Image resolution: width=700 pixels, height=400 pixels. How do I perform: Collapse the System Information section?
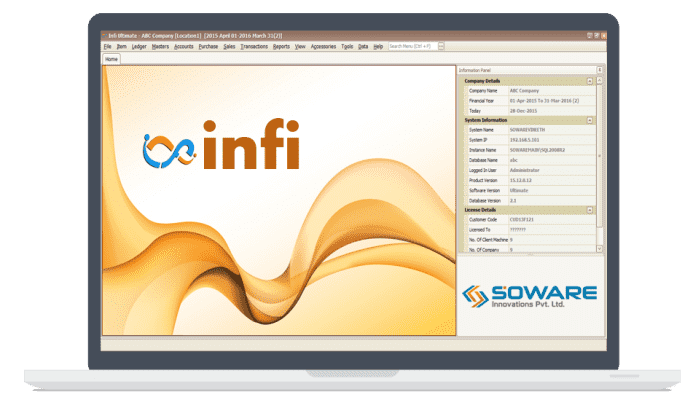(590, 119)
